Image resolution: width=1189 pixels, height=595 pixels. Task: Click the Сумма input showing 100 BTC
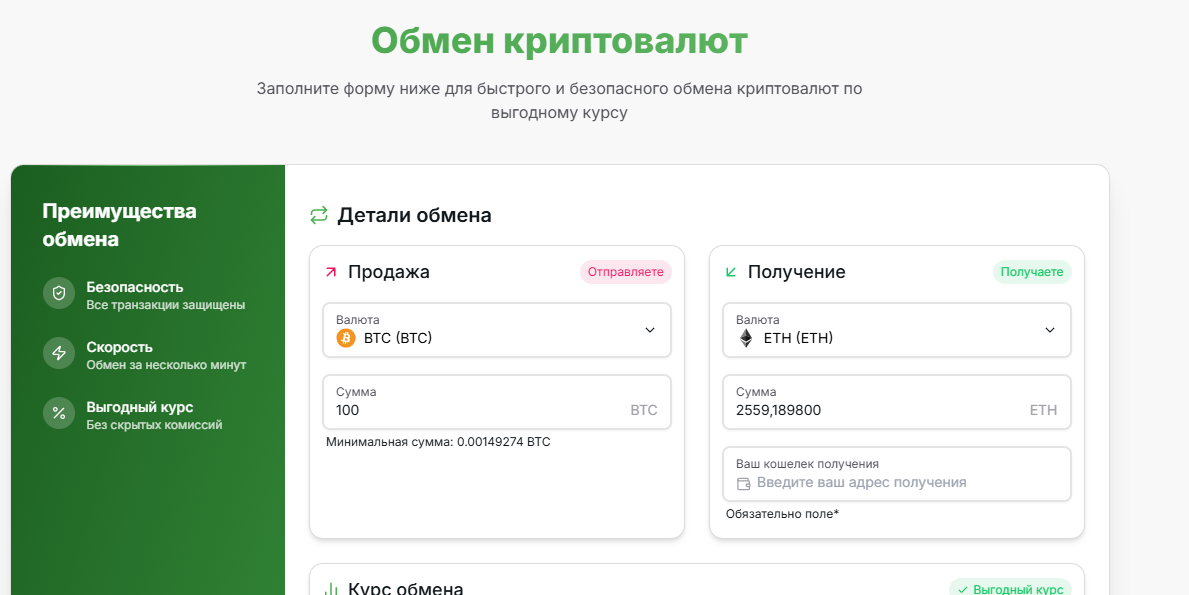(x=496, y=402)
